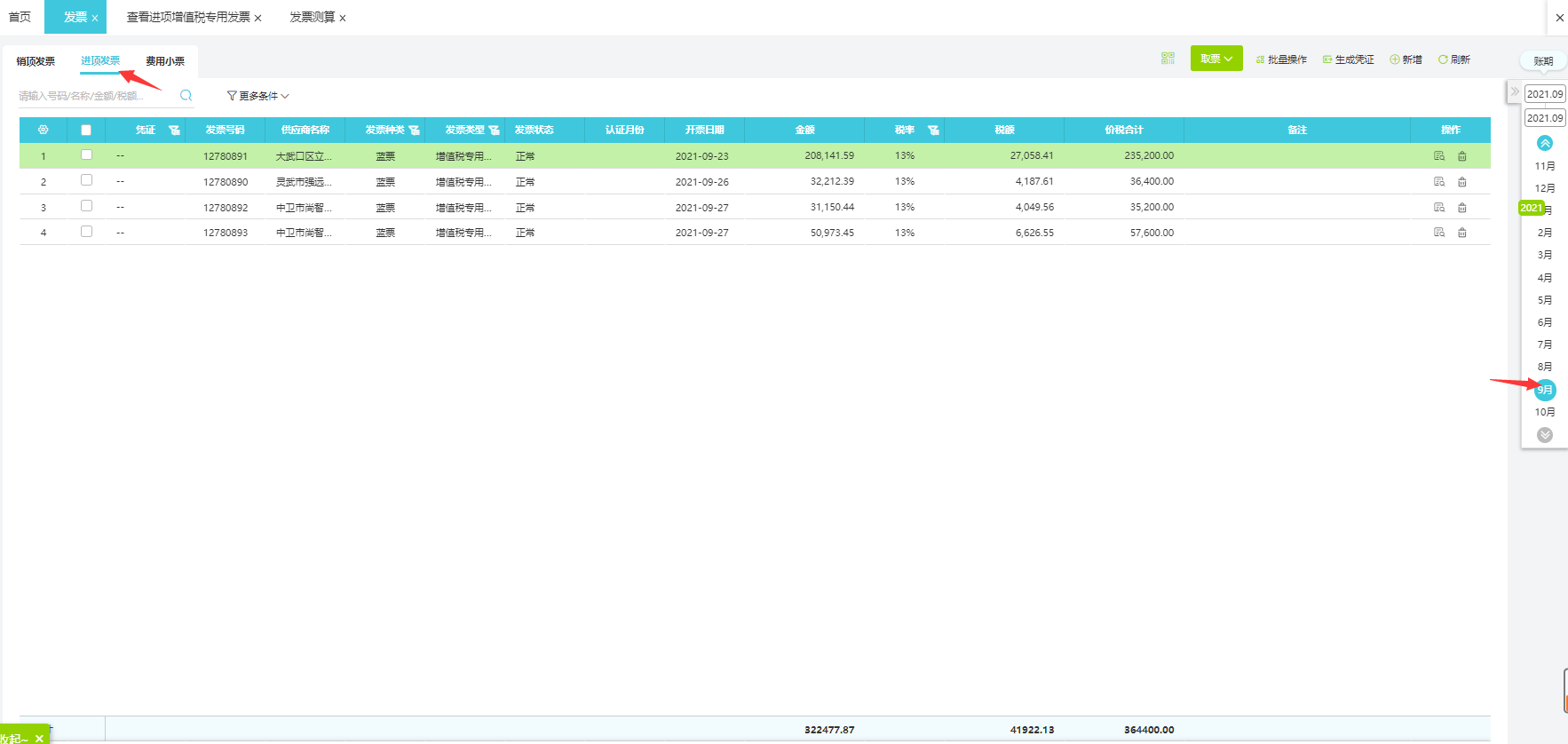Click the search magnifier icon
1568x744 pixels.
[186, 95]
